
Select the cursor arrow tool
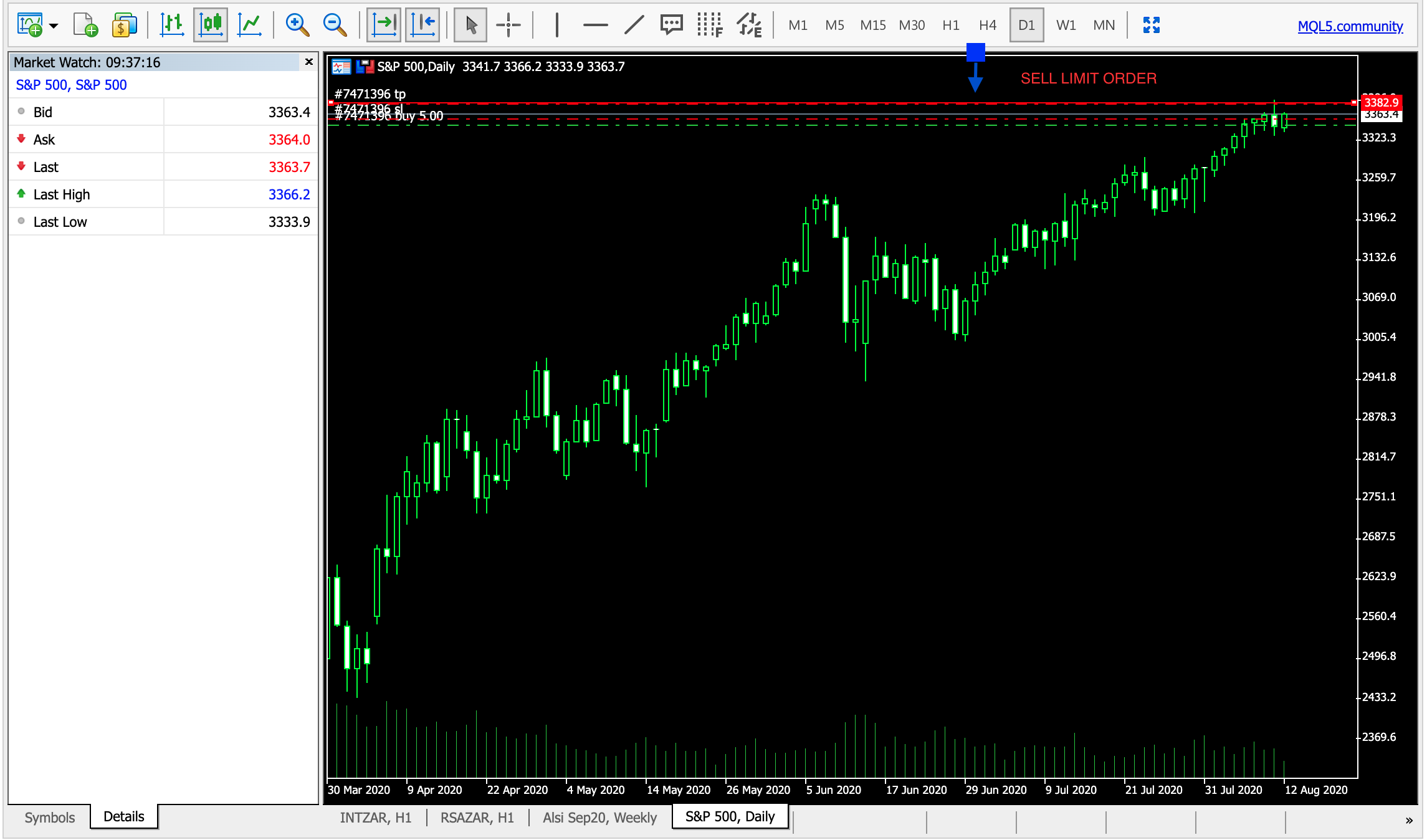470,25
